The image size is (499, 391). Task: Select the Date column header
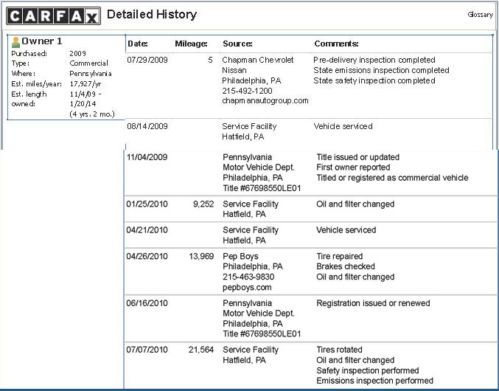(138, 44)
